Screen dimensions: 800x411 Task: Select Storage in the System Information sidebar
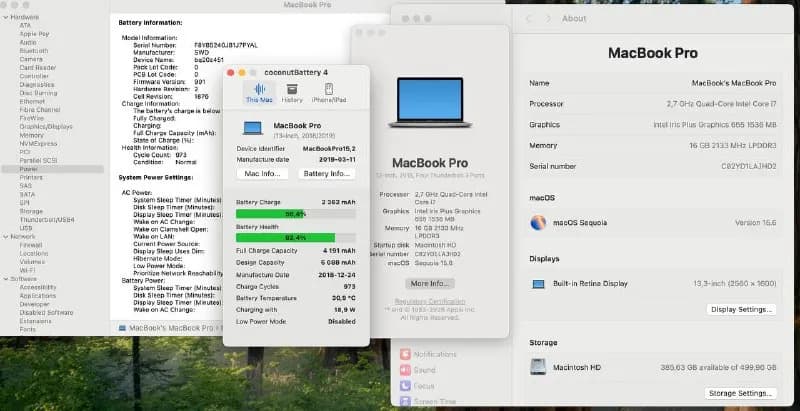tap(31, 211)
